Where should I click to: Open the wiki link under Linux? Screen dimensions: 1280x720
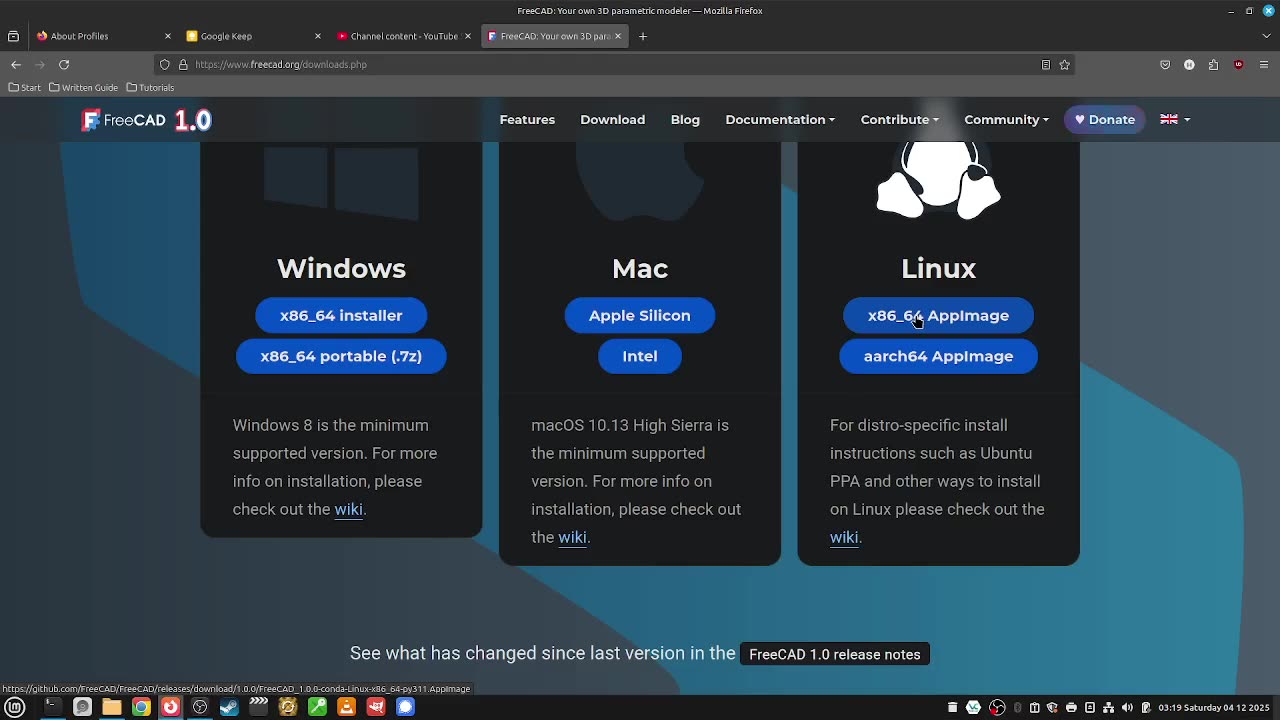point(844,537)
